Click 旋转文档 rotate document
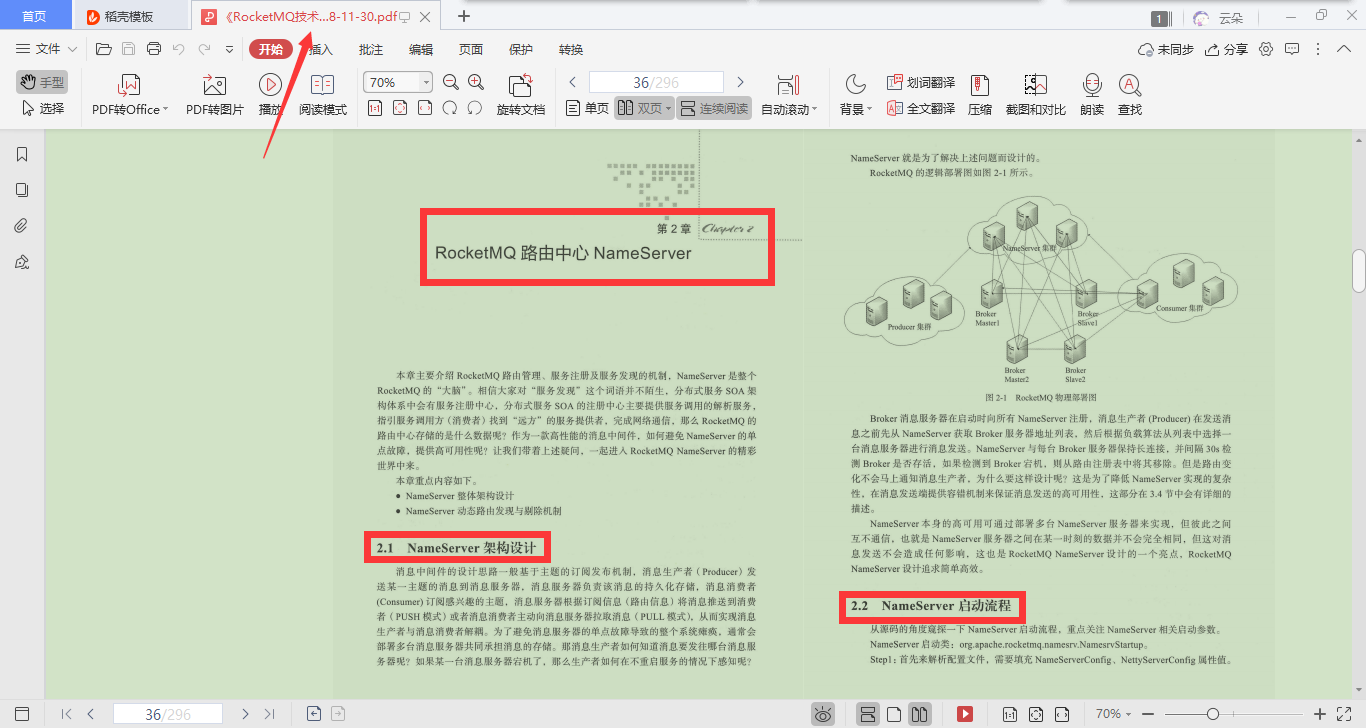Screen dimensions: 1366x728 [521, 96]
